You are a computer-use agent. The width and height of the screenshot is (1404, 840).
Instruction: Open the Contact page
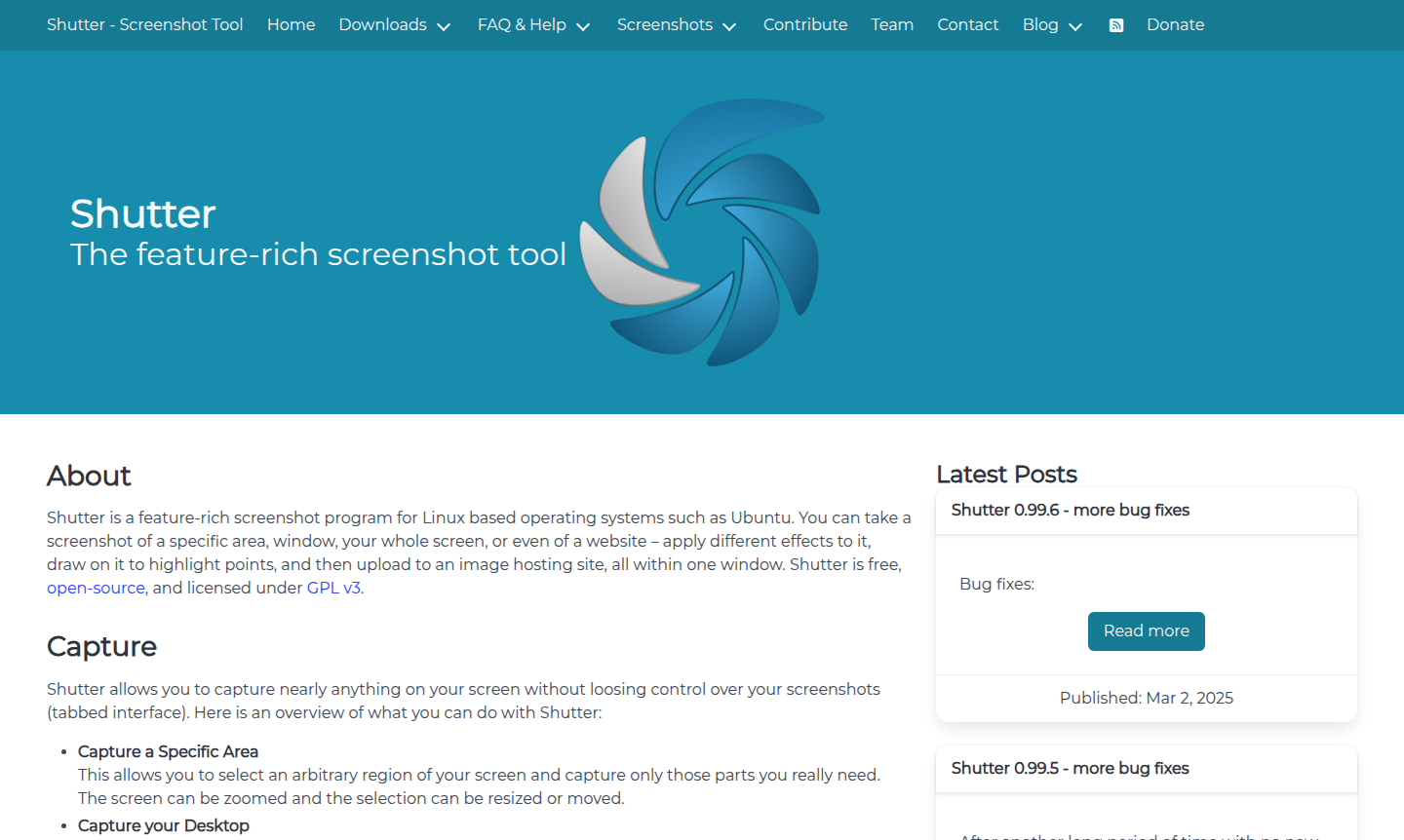(967, 25)
